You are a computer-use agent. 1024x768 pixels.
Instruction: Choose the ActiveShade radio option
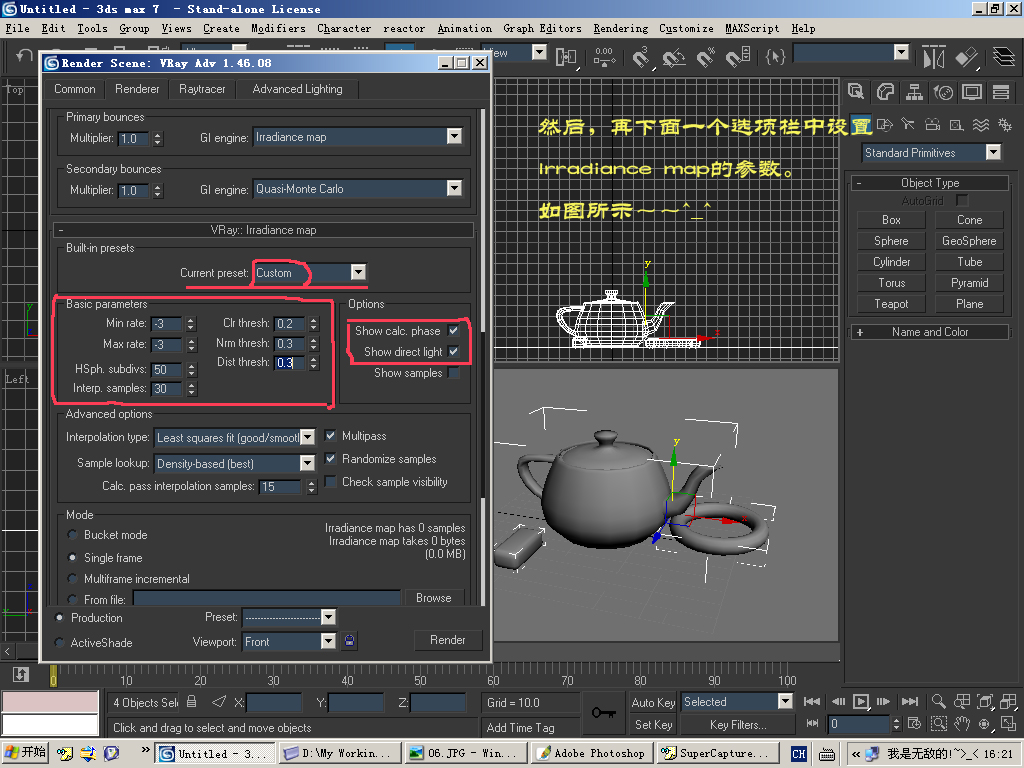tap(59, 643)
